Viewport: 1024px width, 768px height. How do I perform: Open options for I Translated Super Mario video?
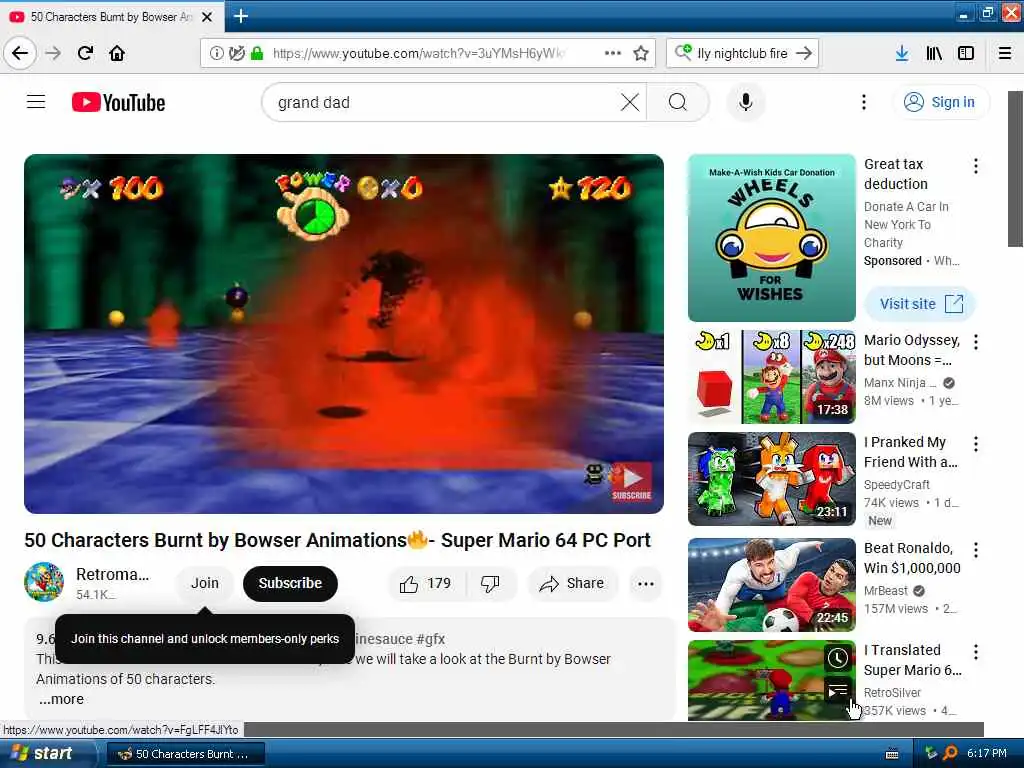976,652
